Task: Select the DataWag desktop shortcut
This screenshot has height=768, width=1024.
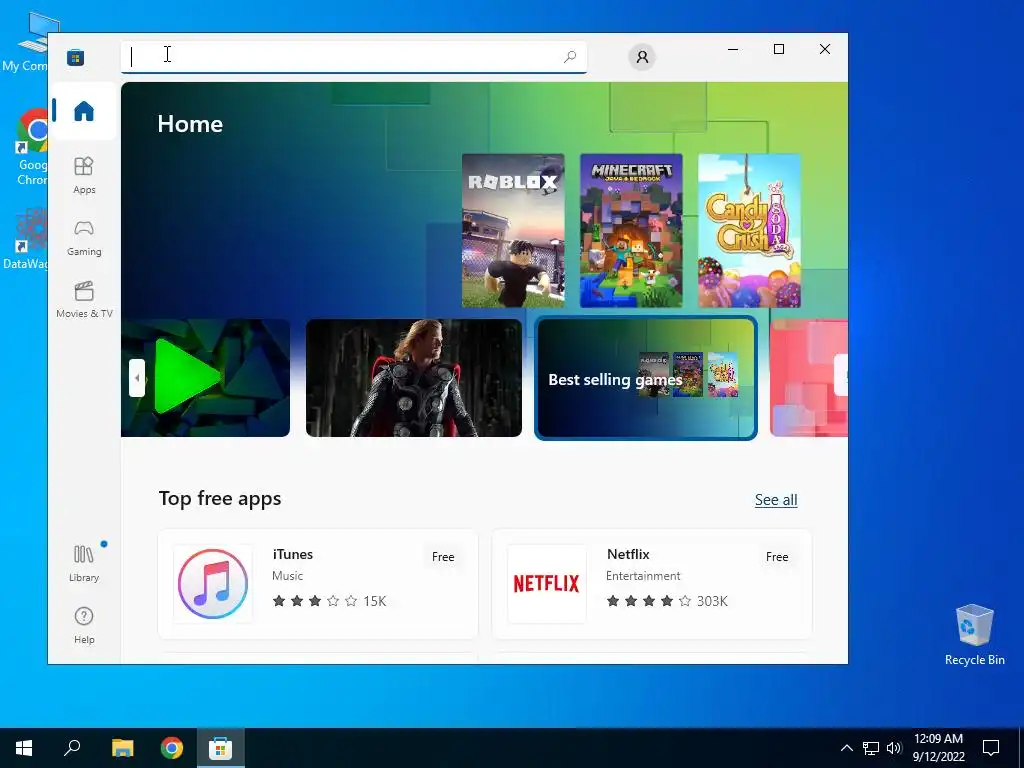Action: click(25, 239)
